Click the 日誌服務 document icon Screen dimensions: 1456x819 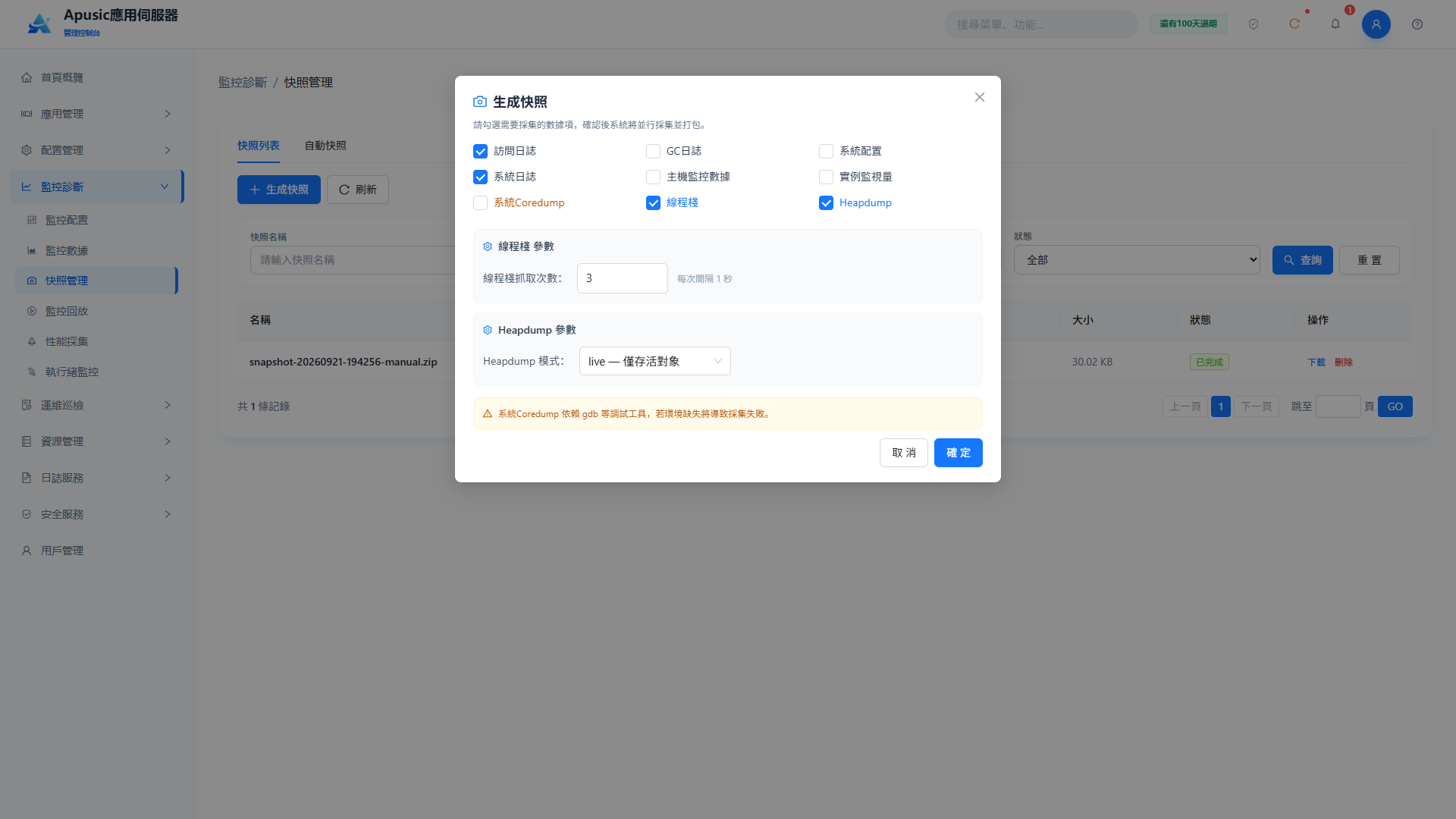[27, 478]
